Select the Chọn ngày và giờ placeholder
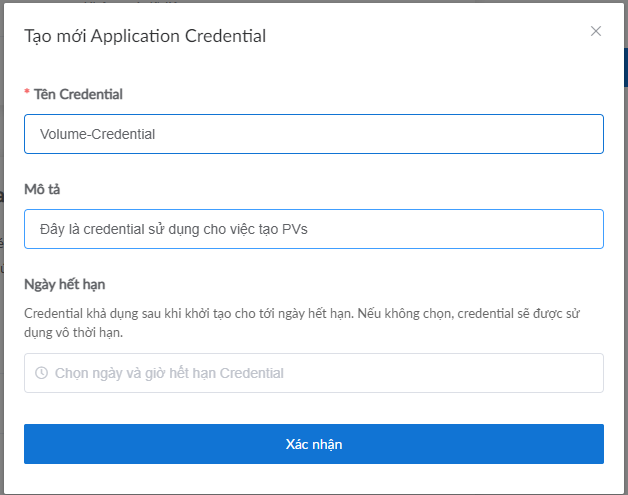Image resolution: width=628 pixels, height=495 pixels. (169, 373)
